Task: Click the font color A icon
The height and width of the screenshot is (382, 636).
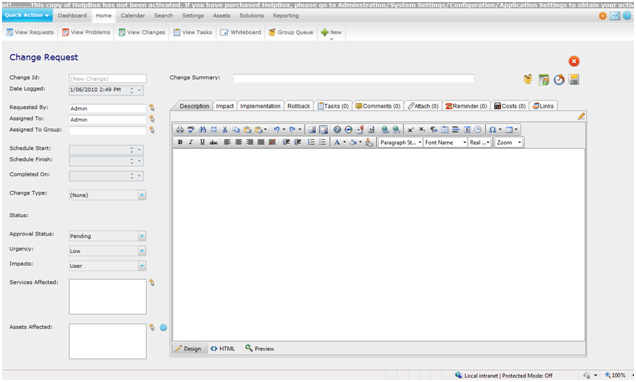Action: click(337, 142)
